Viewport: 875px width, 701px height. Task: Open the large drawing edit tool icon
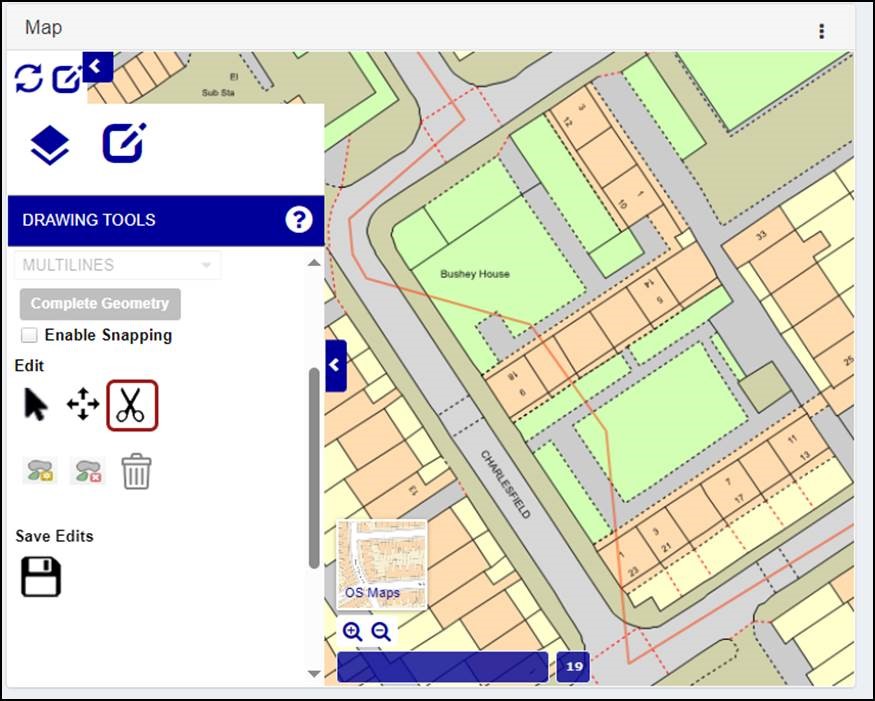click(x=124, y=143)
